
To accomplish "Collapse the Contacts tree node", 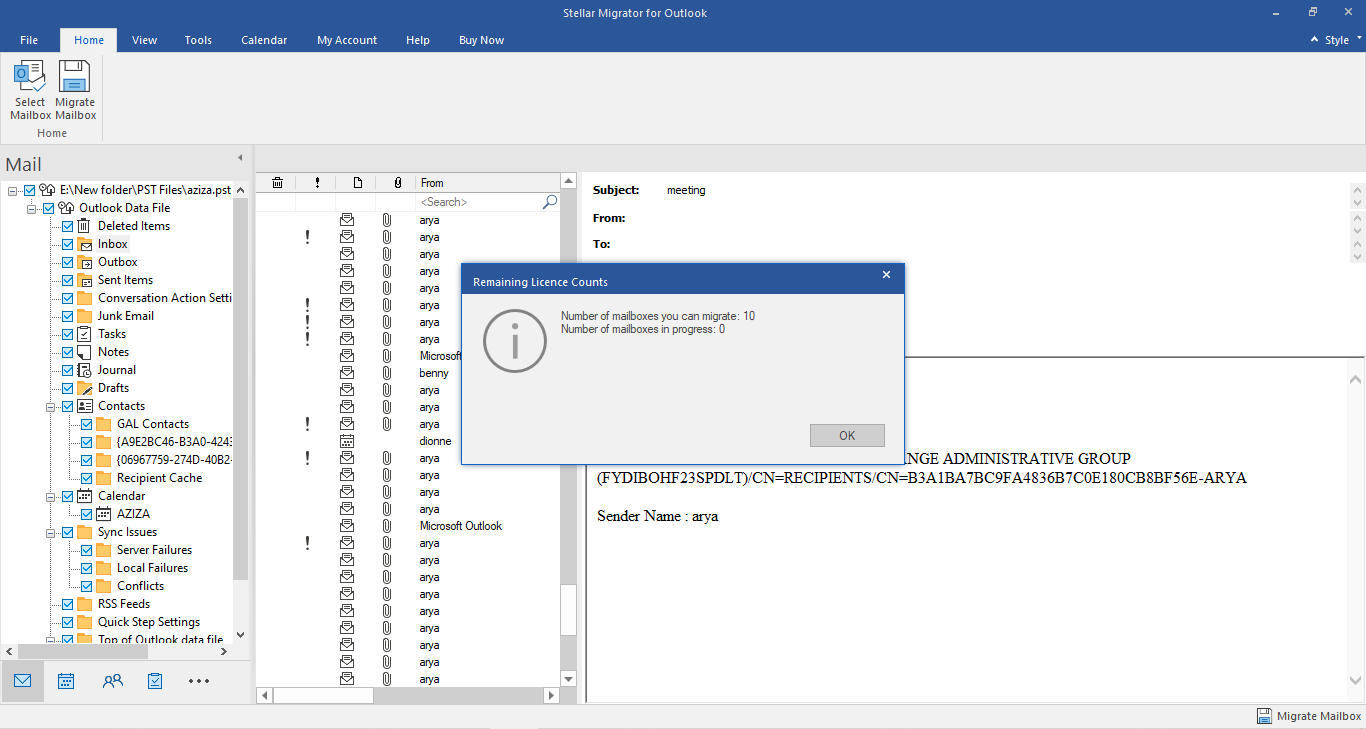I will [x=50, y=406].
